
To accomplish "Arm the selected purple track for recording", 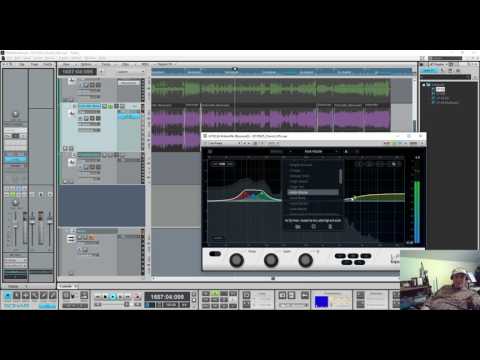I will click(116, 106).
